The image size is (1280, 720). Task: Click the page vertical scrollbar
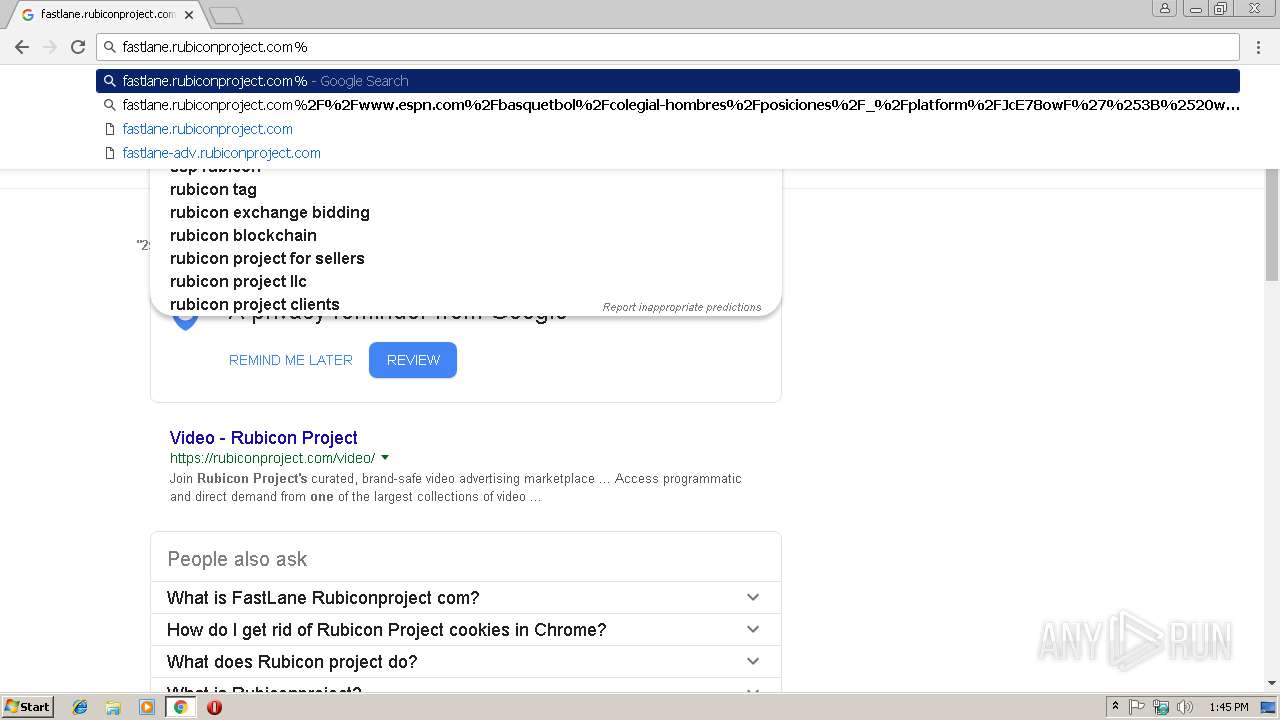pyautogui.click(x=1272, y=225)
